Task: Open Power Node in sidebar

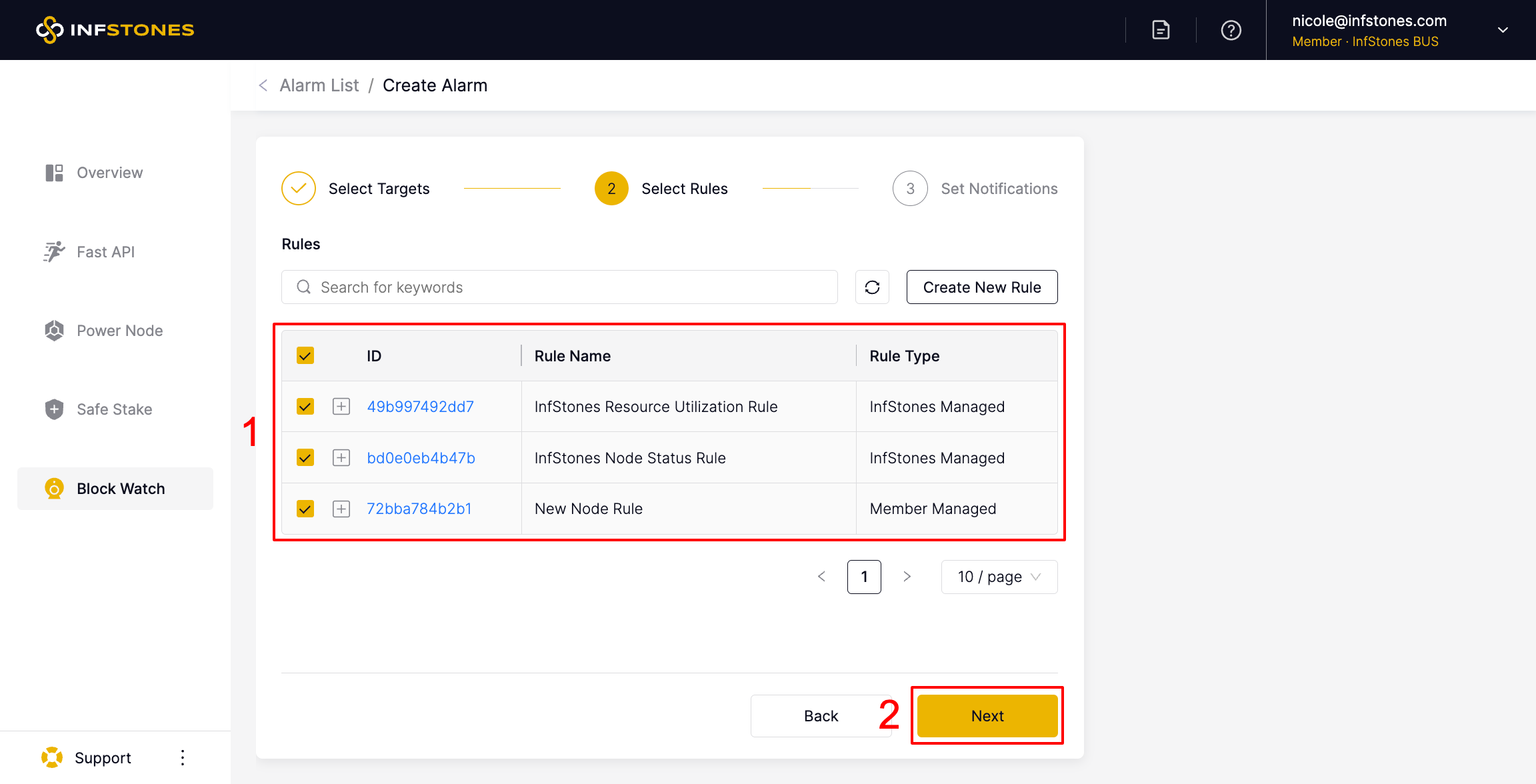Action: point(119,331)
